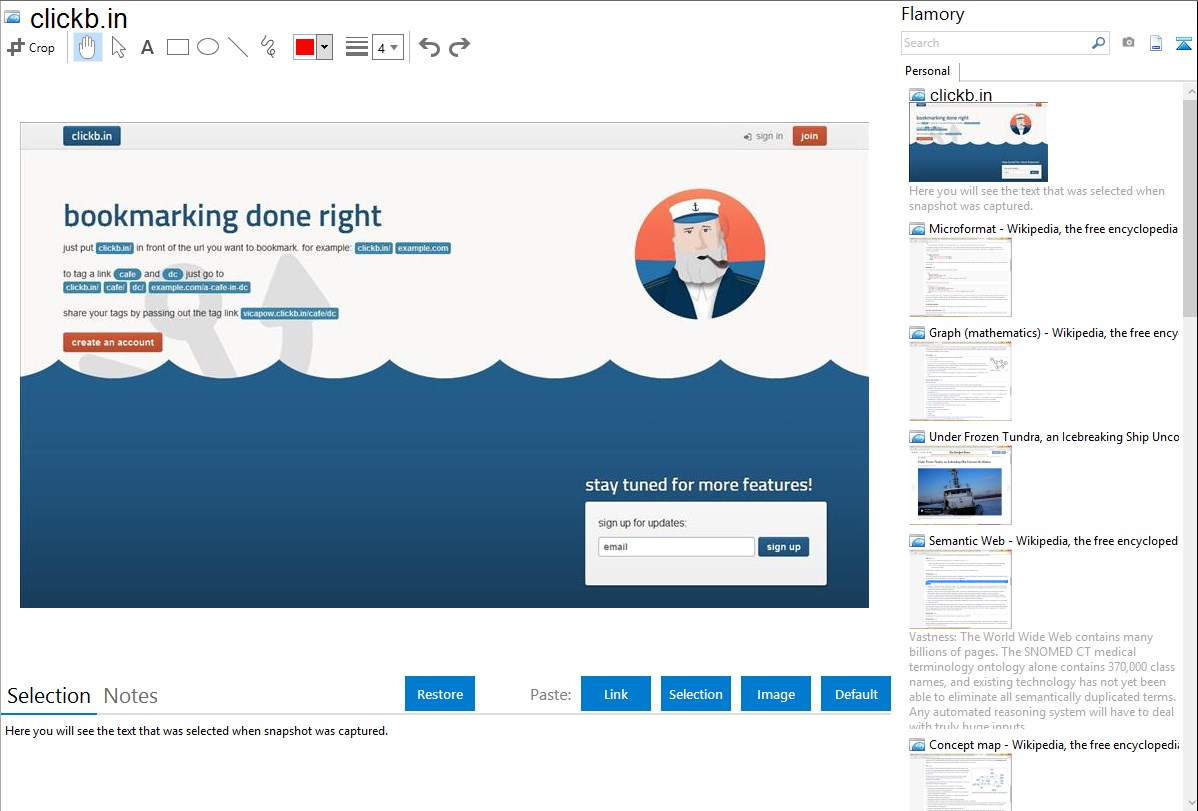Click the 'sign up' button in snapshot

[x=783, y=547]
